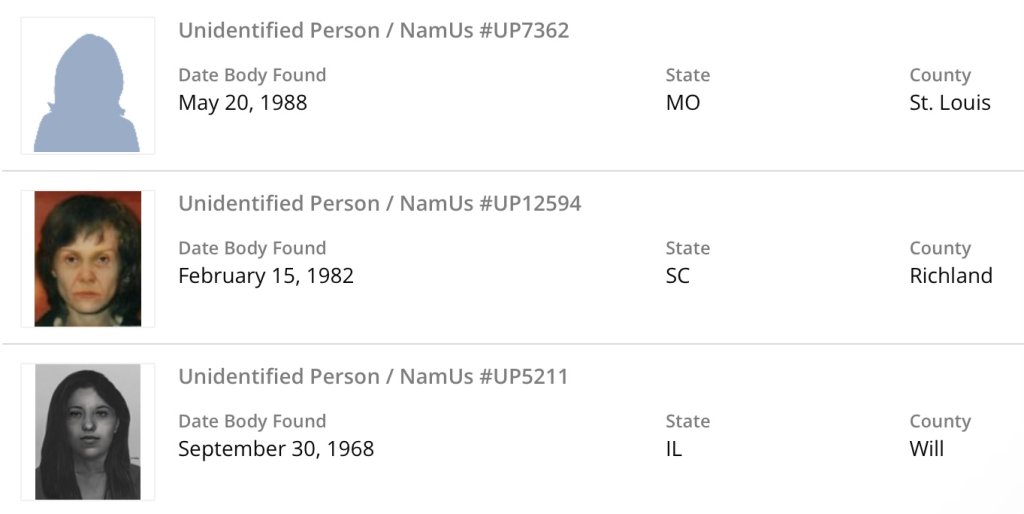This screenshot has height=514, width=1024.
Task: Click the date February 15, 1982
Action: click(x=266, y=275)
